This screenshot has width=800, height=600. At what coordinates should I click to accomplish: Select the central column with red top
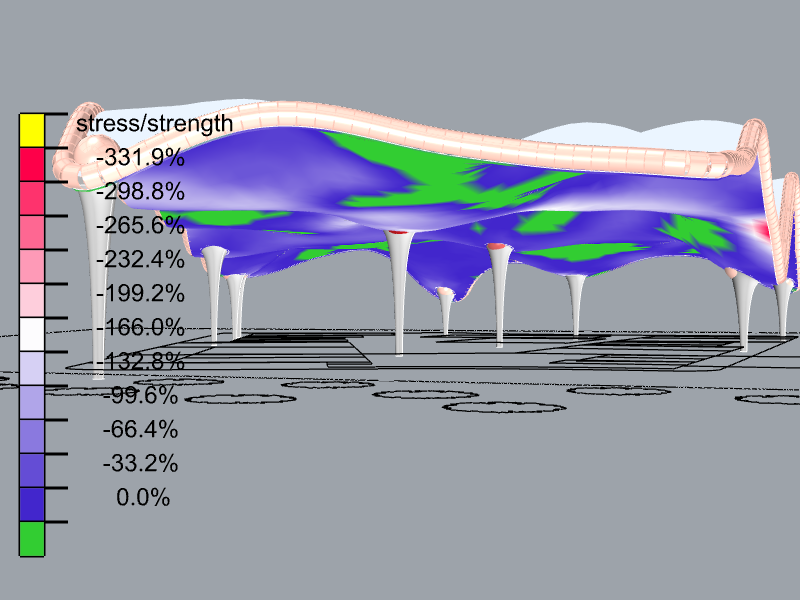[x=398, y=292]
